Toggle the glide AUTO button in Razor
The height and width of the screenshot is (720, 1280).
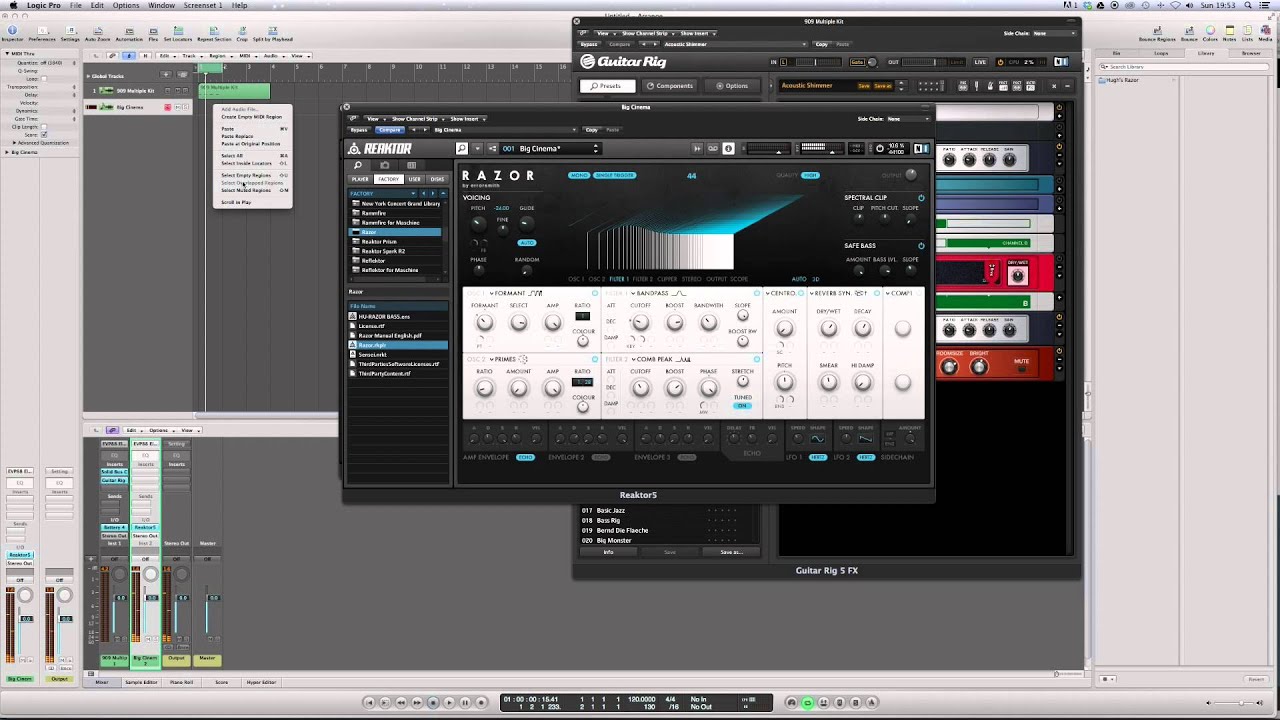(x=527, y=242)
